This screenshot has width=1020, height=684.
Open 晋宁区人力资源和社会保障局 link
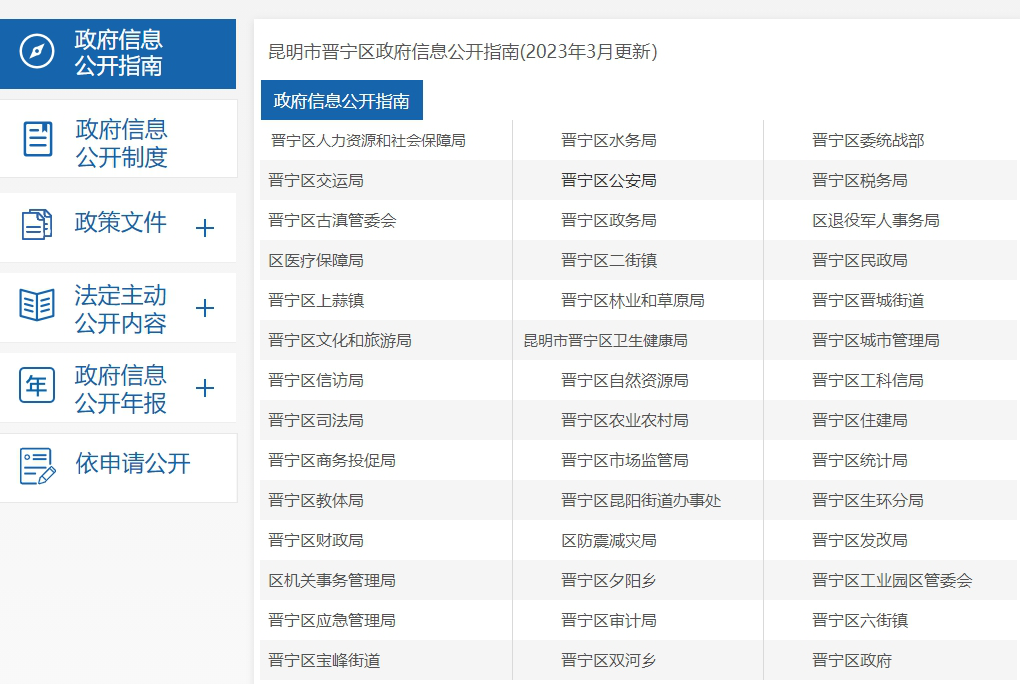point(368,141)
